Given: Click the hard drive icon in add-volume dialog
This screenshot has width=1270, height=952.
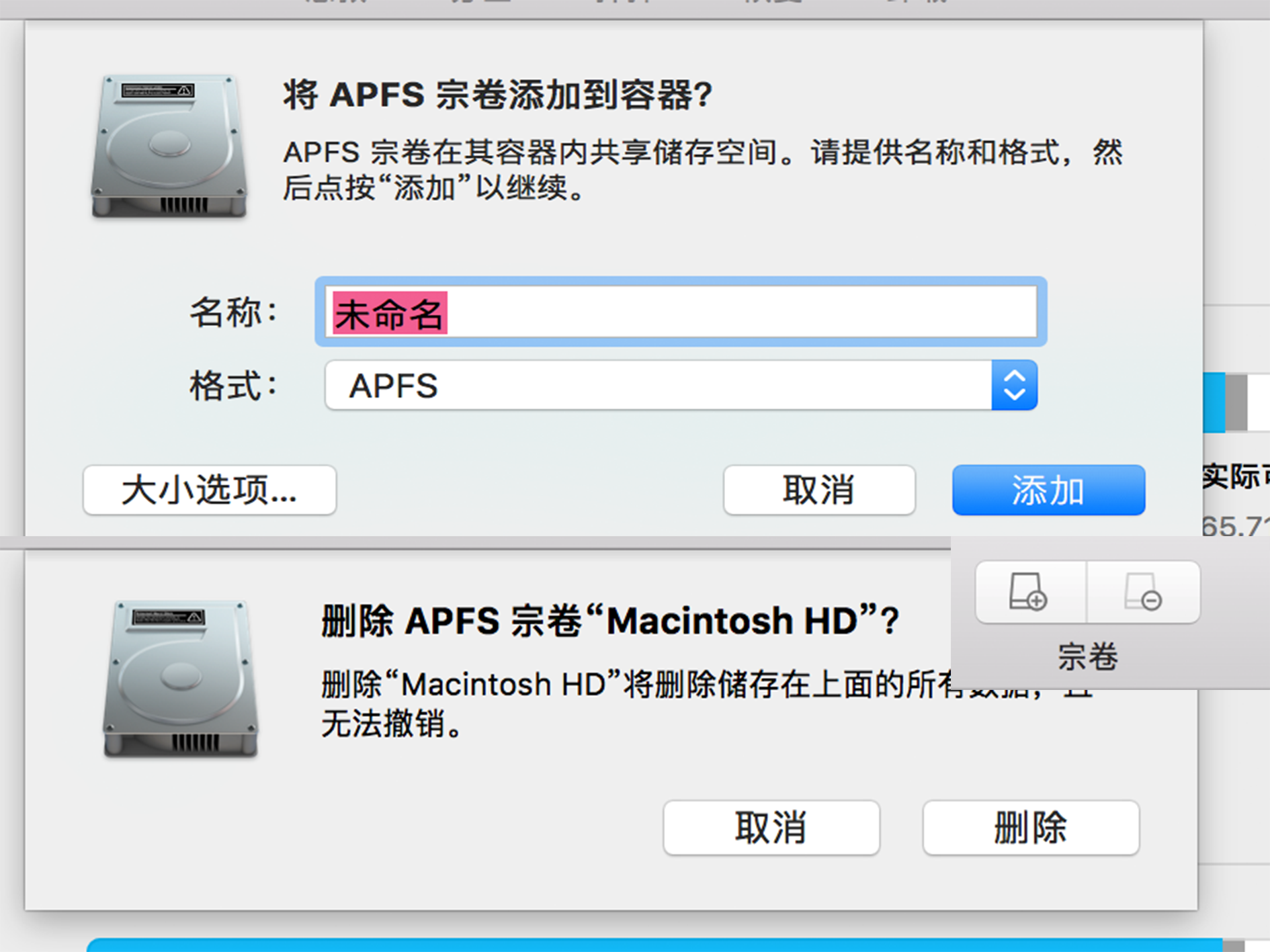Looking at the screenshot, I should 169,146.
